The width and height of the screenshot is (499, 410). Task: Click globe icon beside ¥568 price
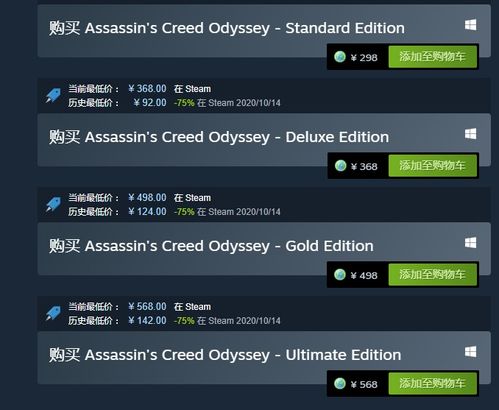point(340,384)
